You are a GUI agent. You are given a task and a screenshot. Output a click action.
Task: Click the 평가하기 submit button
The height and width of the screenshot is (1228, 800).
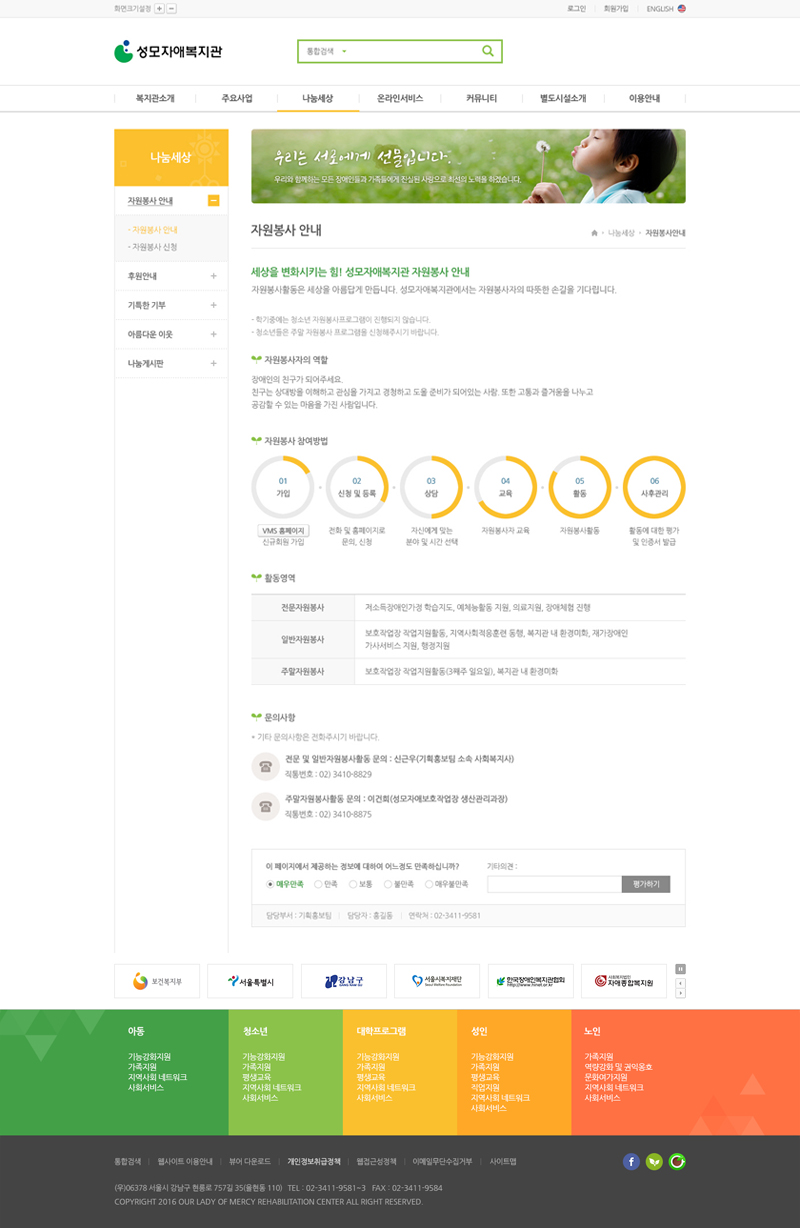tap(645, 884)
